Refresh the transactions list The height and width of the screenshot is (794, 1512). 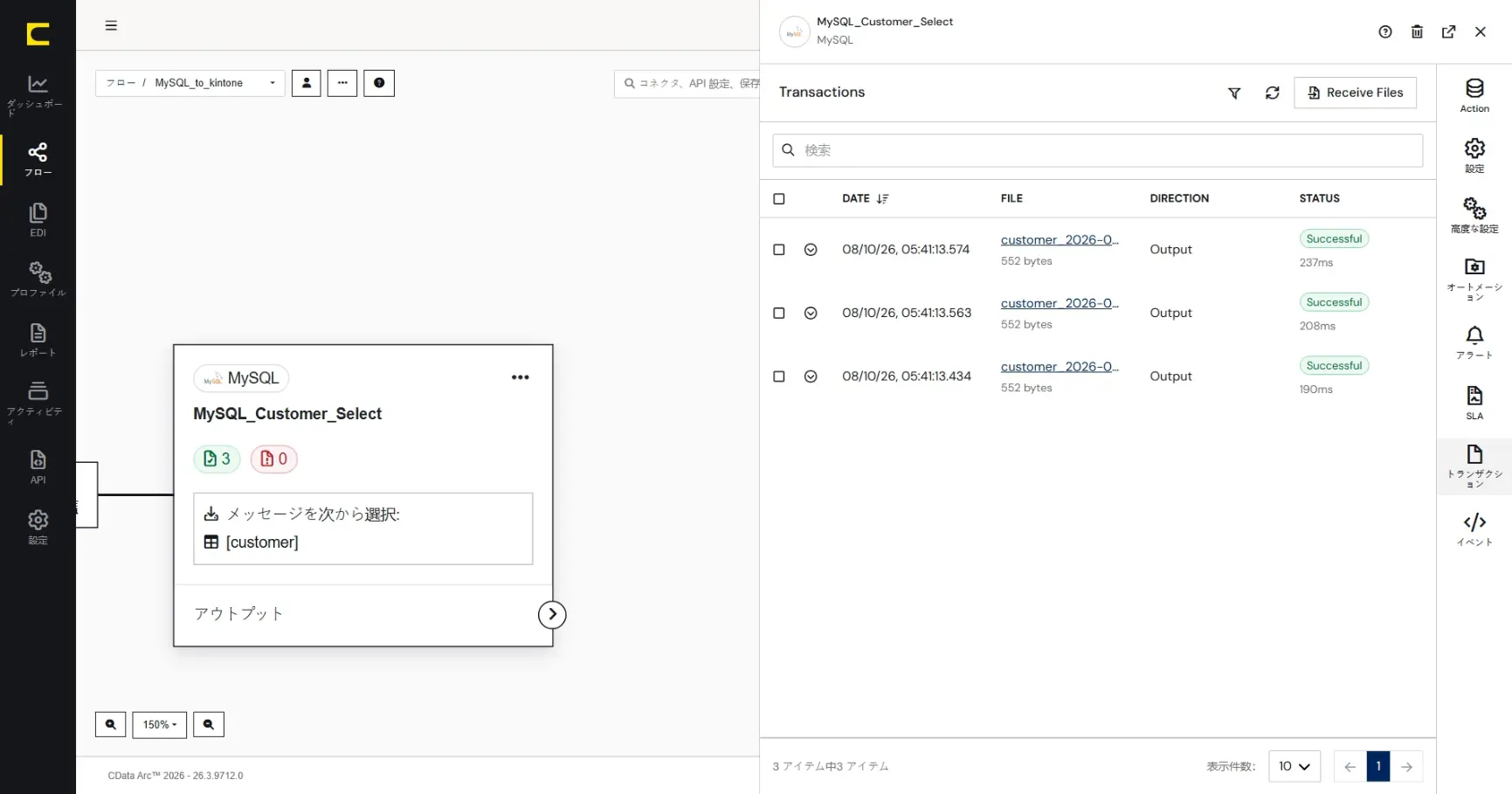click(x=1273, y=93)
